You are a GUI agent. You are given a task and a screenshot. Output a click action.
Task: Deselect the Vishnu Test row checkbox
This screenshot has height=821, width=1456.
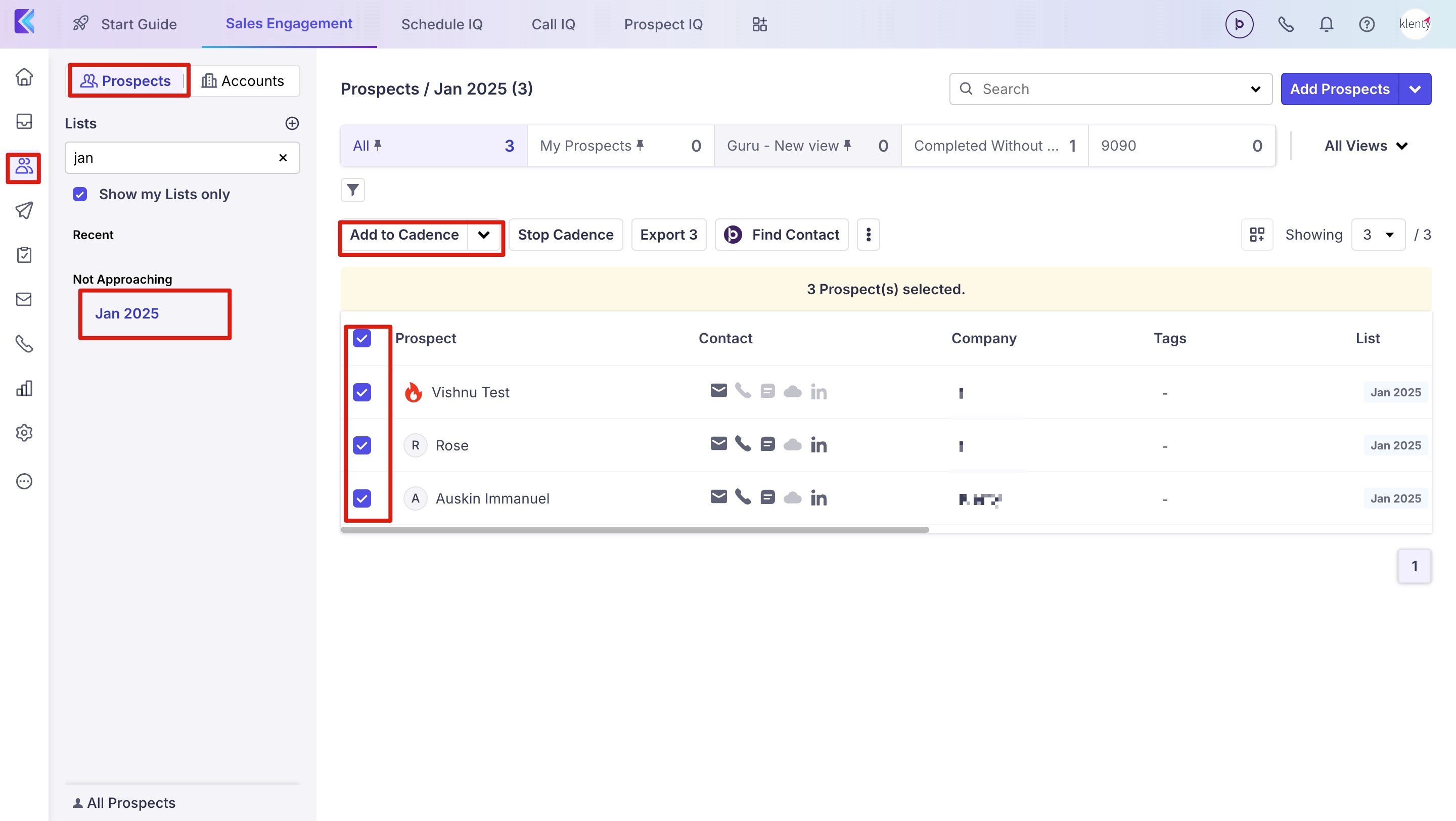click(362, 392)
